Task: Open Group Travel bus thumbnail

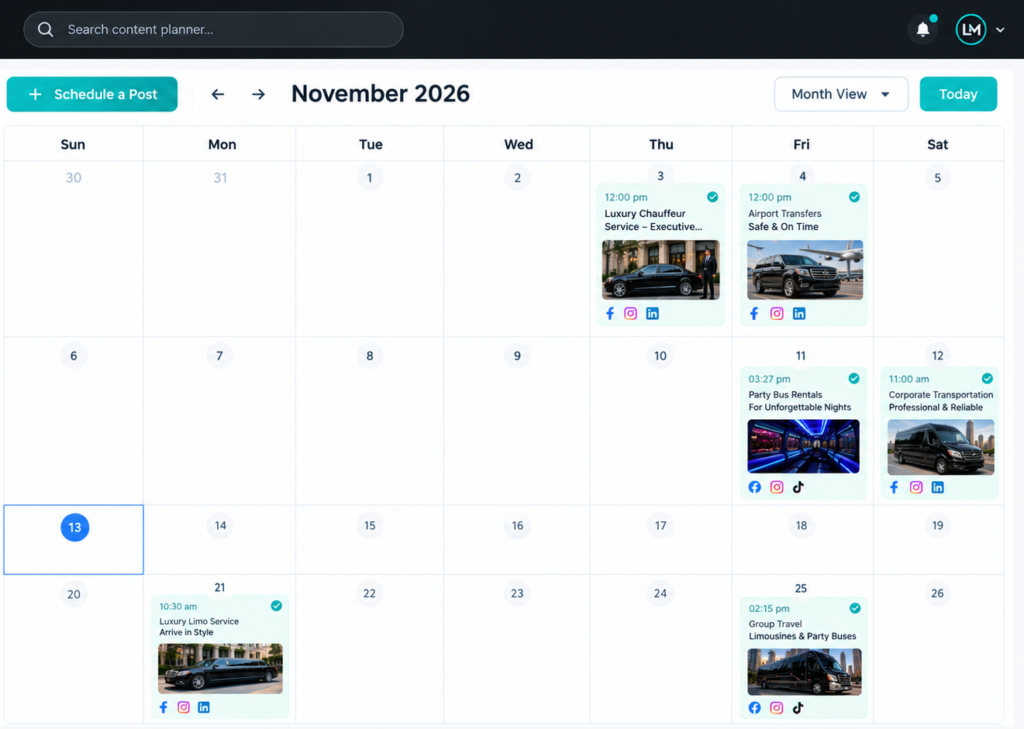Action: 804,672
